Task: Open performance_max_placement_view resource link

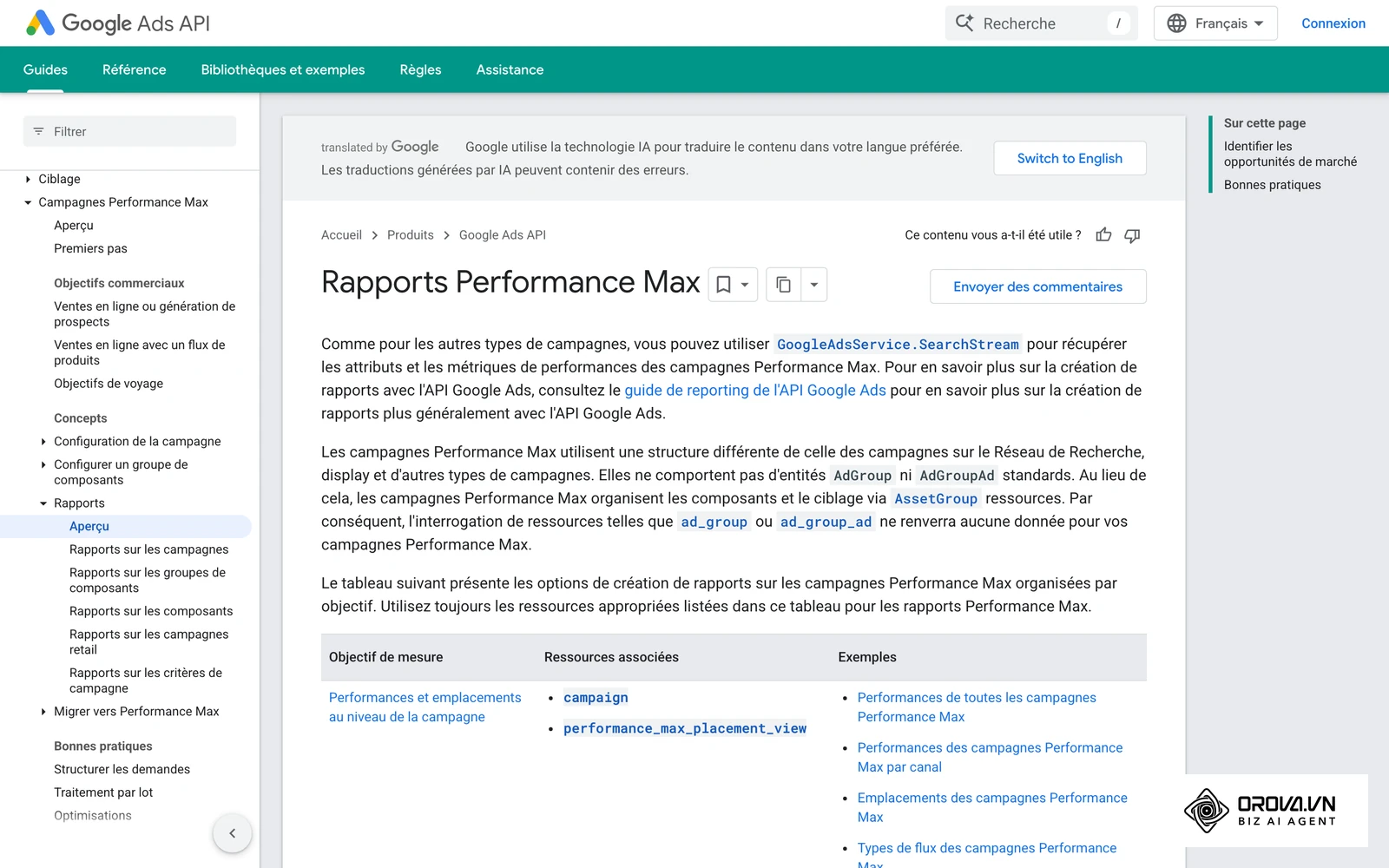Action: pyautogui.click(x=685, y=728)
